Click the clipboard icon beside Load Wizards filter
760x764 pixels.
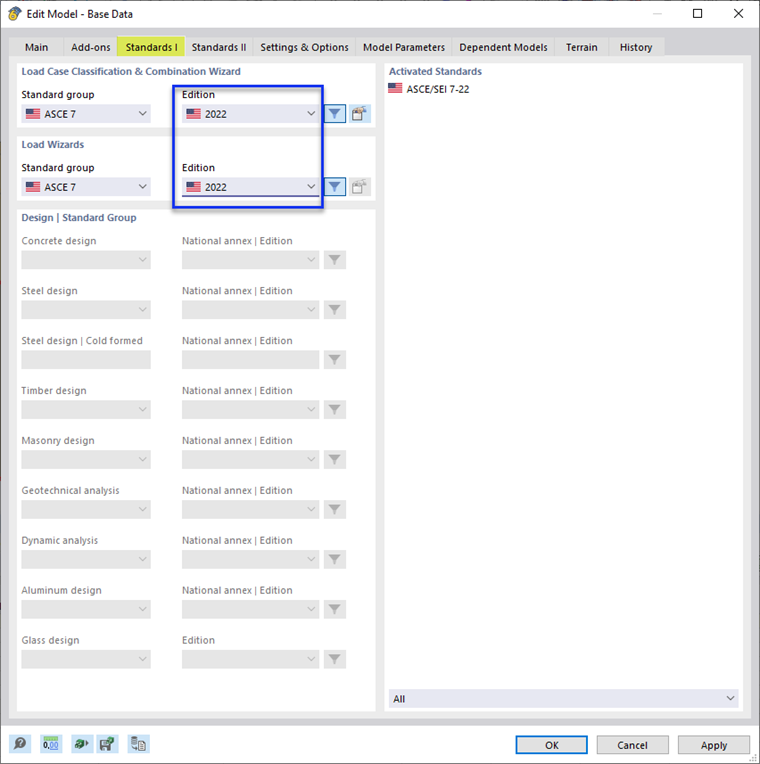pos(360,187)
